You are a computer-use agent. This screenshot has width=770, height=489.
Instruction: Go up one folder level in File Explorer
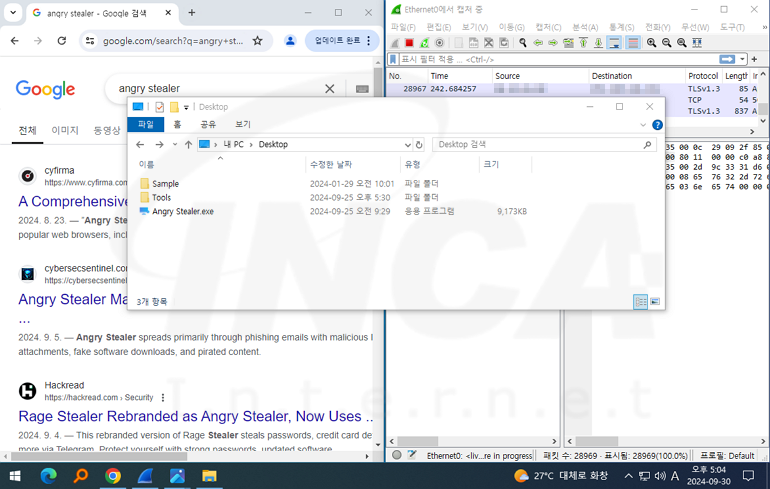(x=188, y=144)
